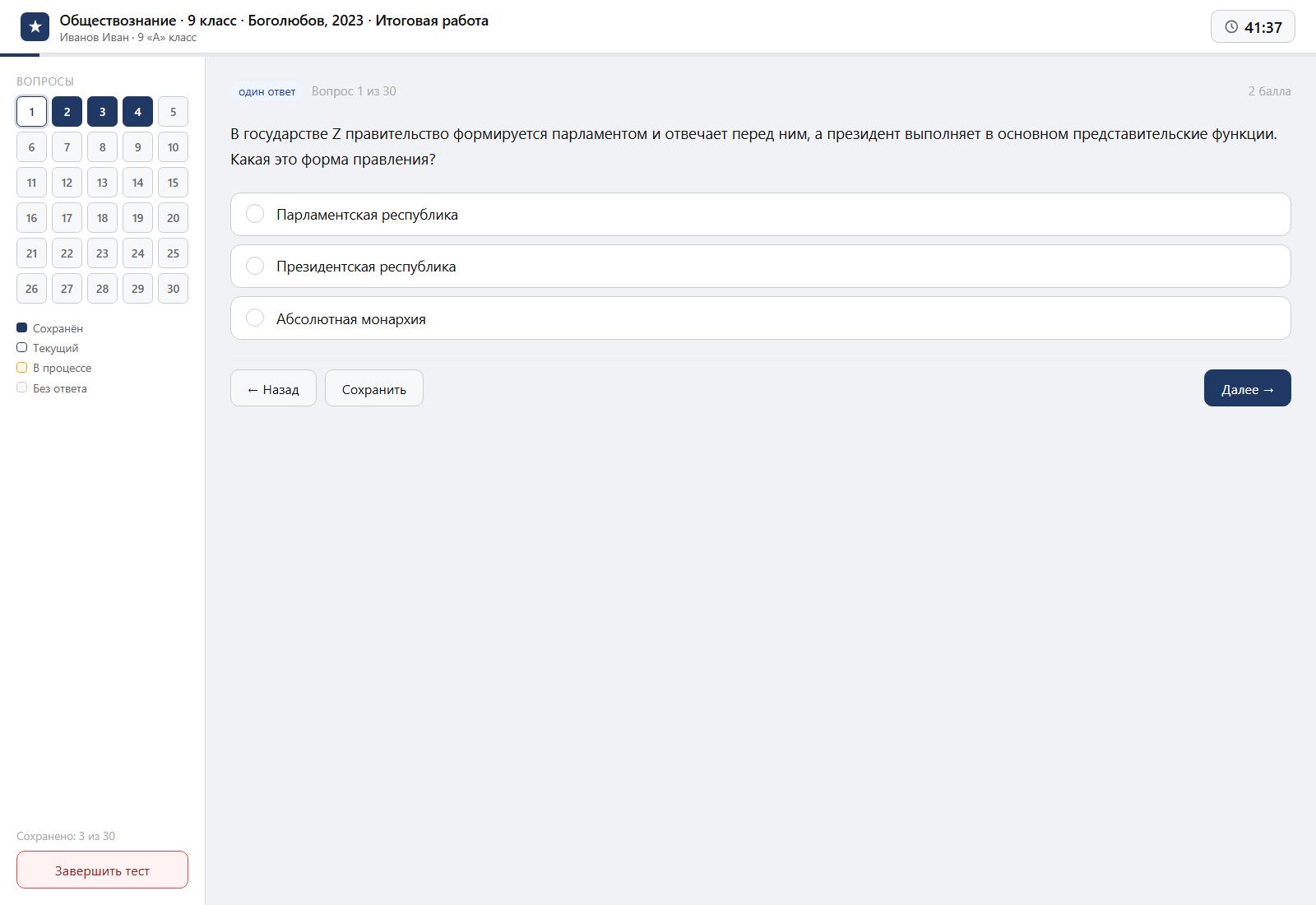Select answer Президентская республика
Image resolution: width=1316 pixels, height=905 pixels.
pos(760,267)
